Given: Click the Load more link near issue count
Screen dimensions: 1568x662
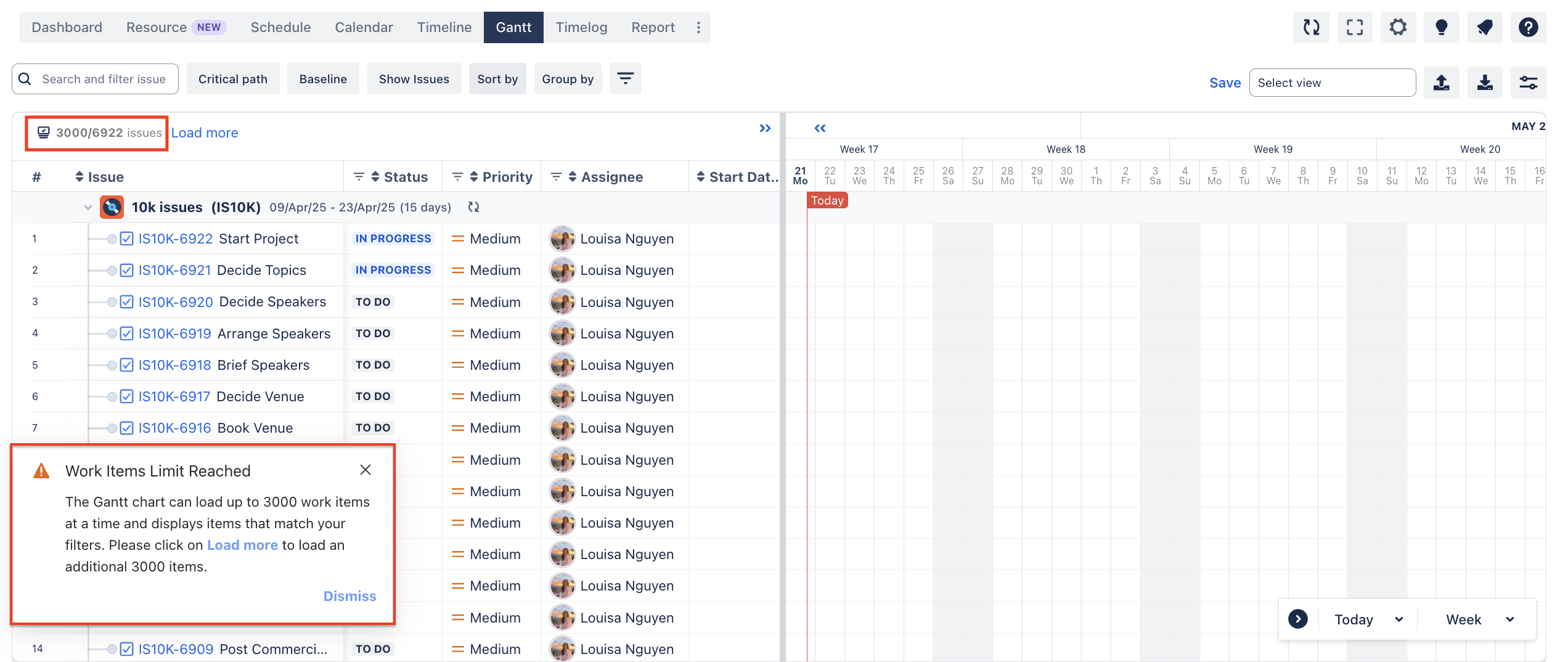Looking at the screenshot, I should point(205,133).
